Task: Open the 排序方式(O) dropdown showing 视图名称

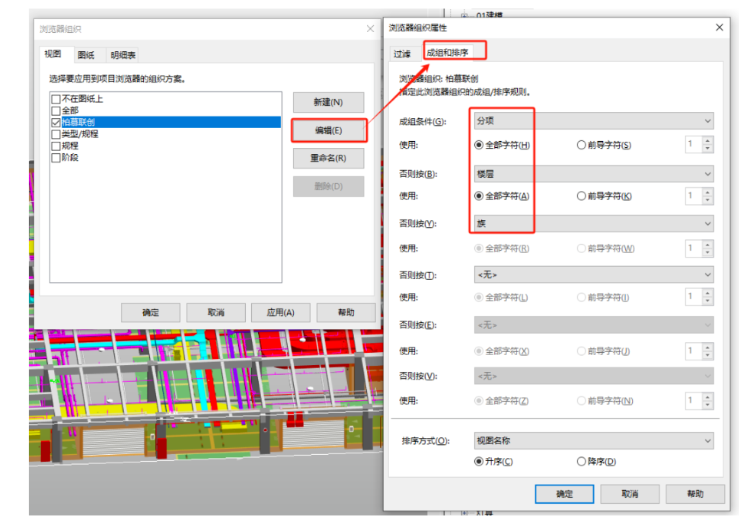Action: pos(594,441)
